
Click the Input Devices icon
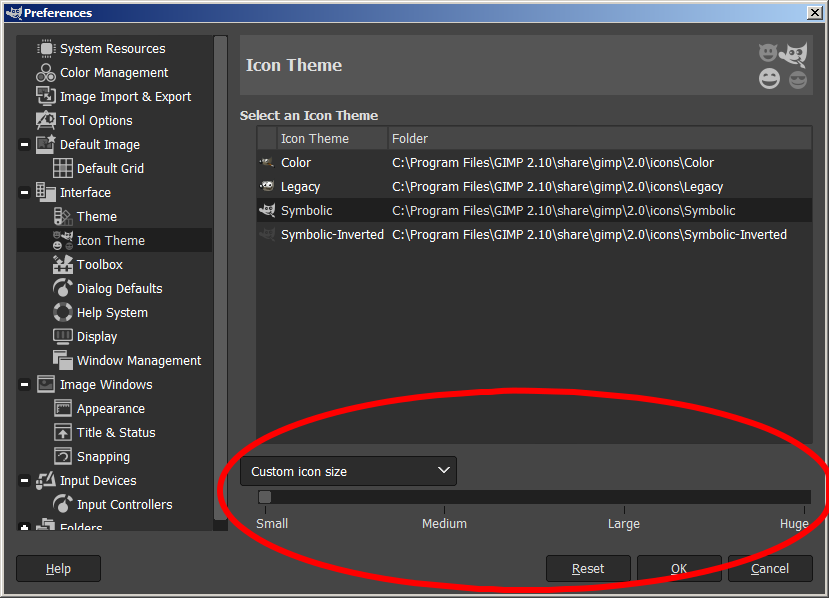(x=45, y=480)
